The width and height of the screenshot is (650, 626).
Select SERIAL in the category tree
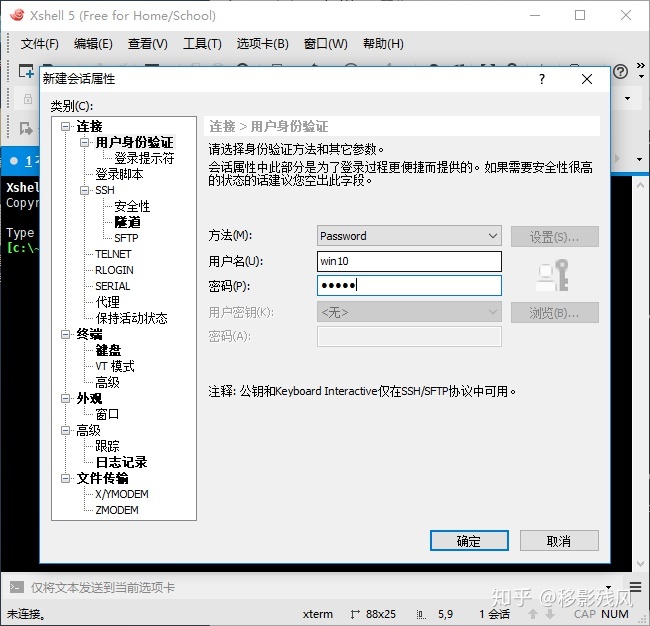113,286
